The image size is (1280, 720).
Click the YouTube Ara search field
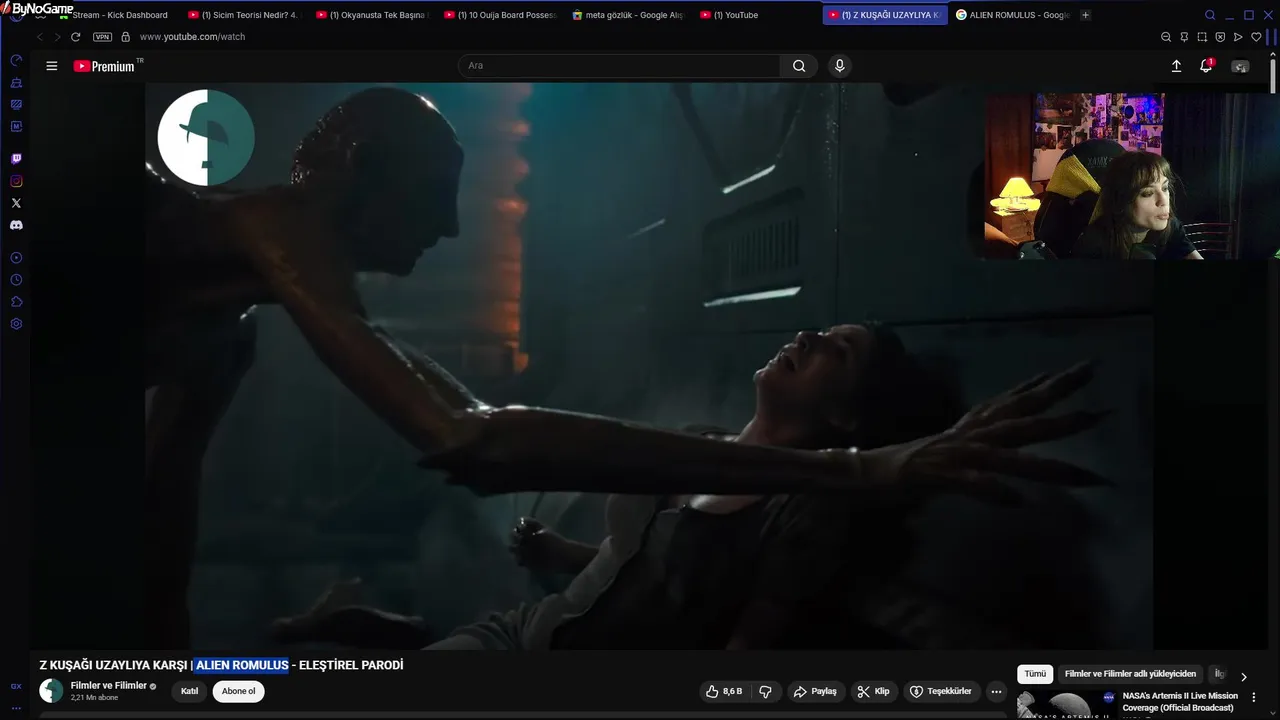tap(619, 66)
